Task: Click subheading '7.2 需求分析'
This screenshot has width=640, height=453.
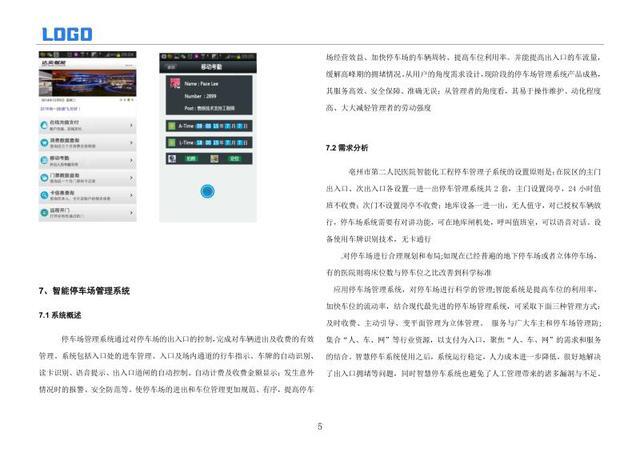Action: 347,148
